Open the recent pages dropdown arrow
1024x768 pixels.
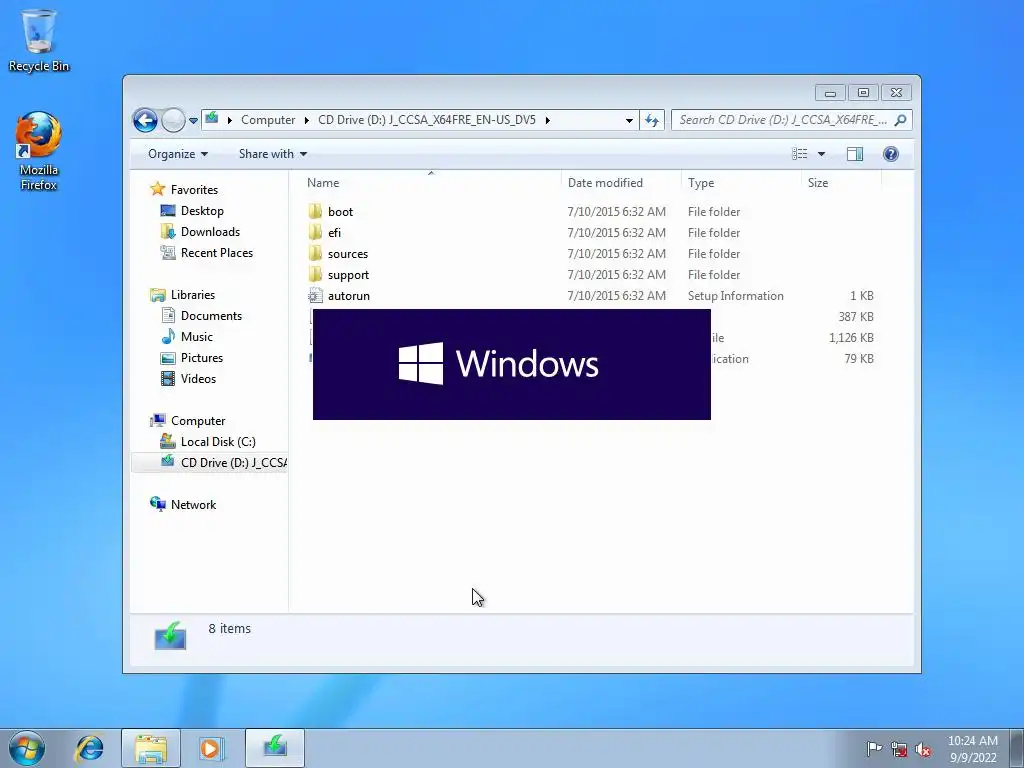pyautogui.click(x=193, y=120)
